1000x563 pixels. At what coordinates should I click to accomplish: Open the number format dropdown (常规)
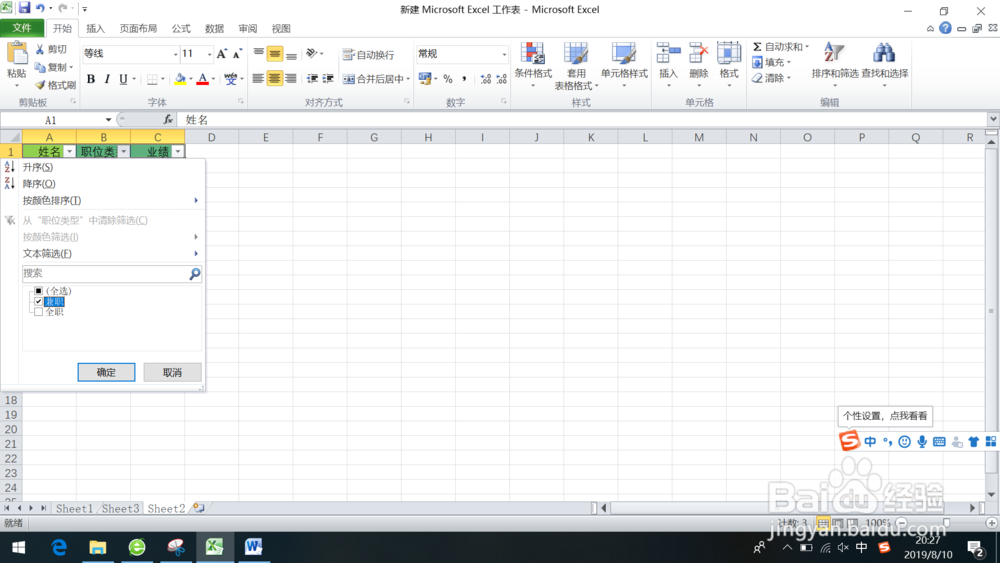(x=504, y=54)
